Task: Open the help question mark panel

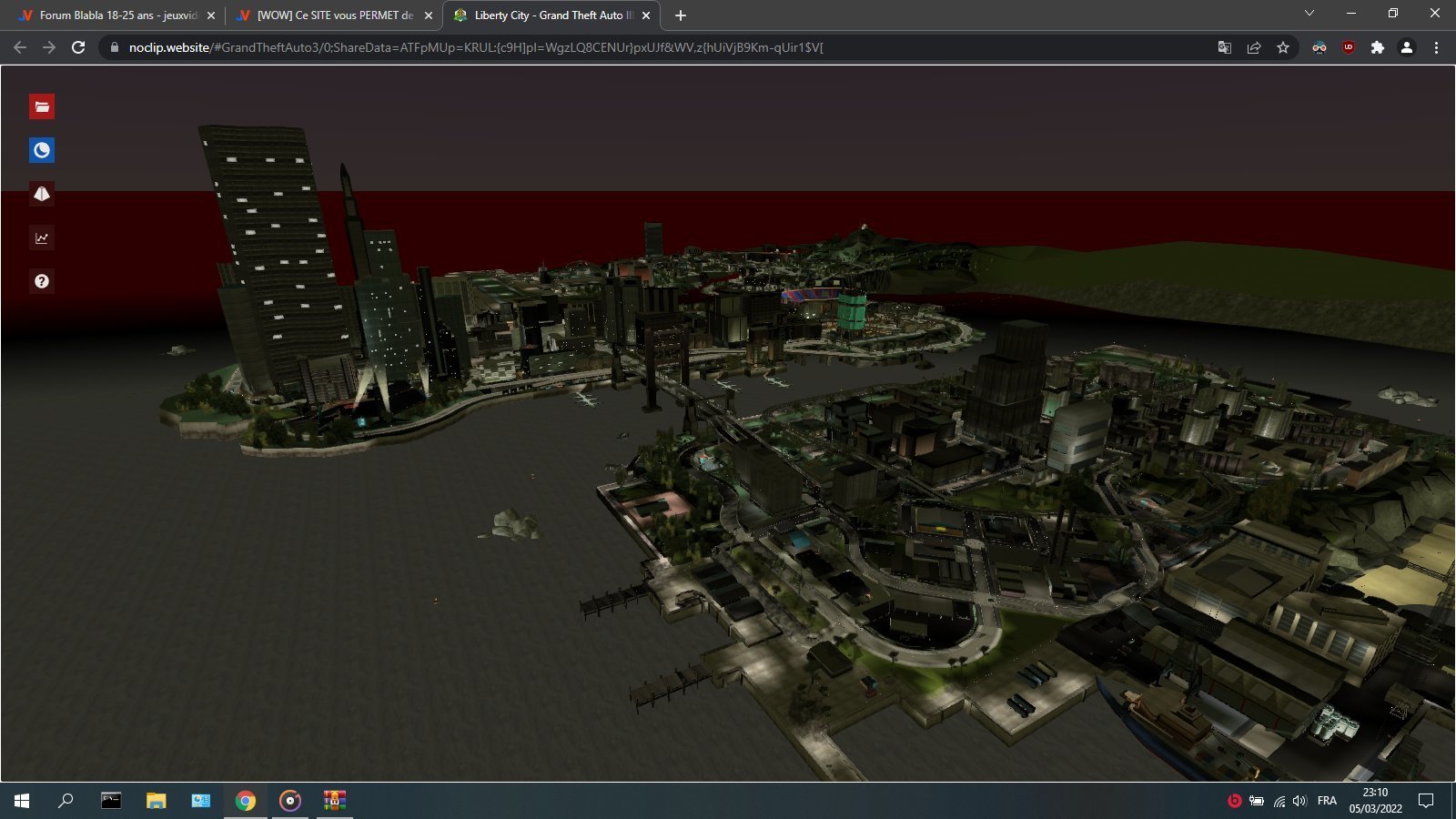Action: click(x=42, y=281)
